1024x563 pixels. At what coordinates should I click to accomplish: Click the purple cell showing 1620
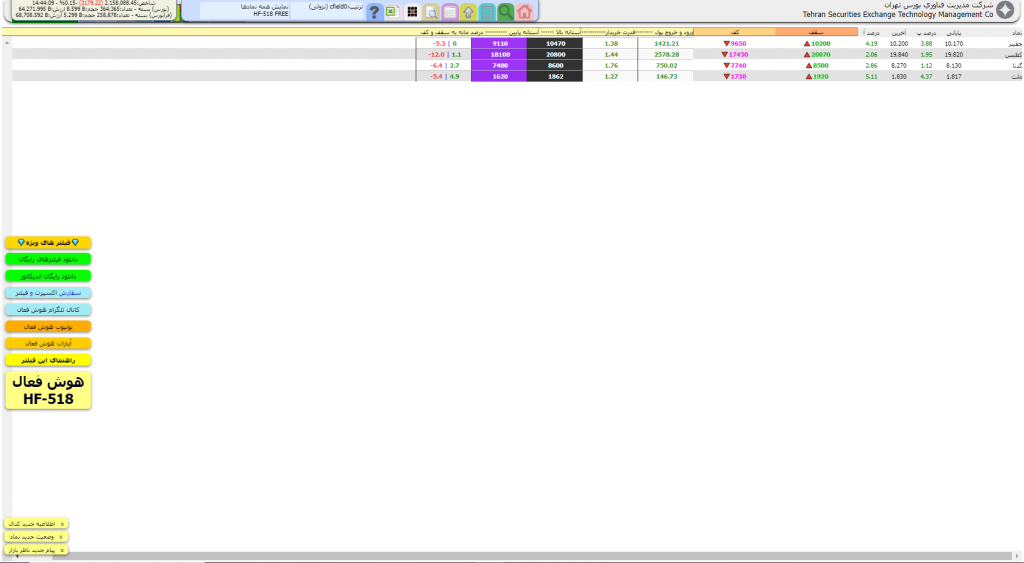[499, 77]
